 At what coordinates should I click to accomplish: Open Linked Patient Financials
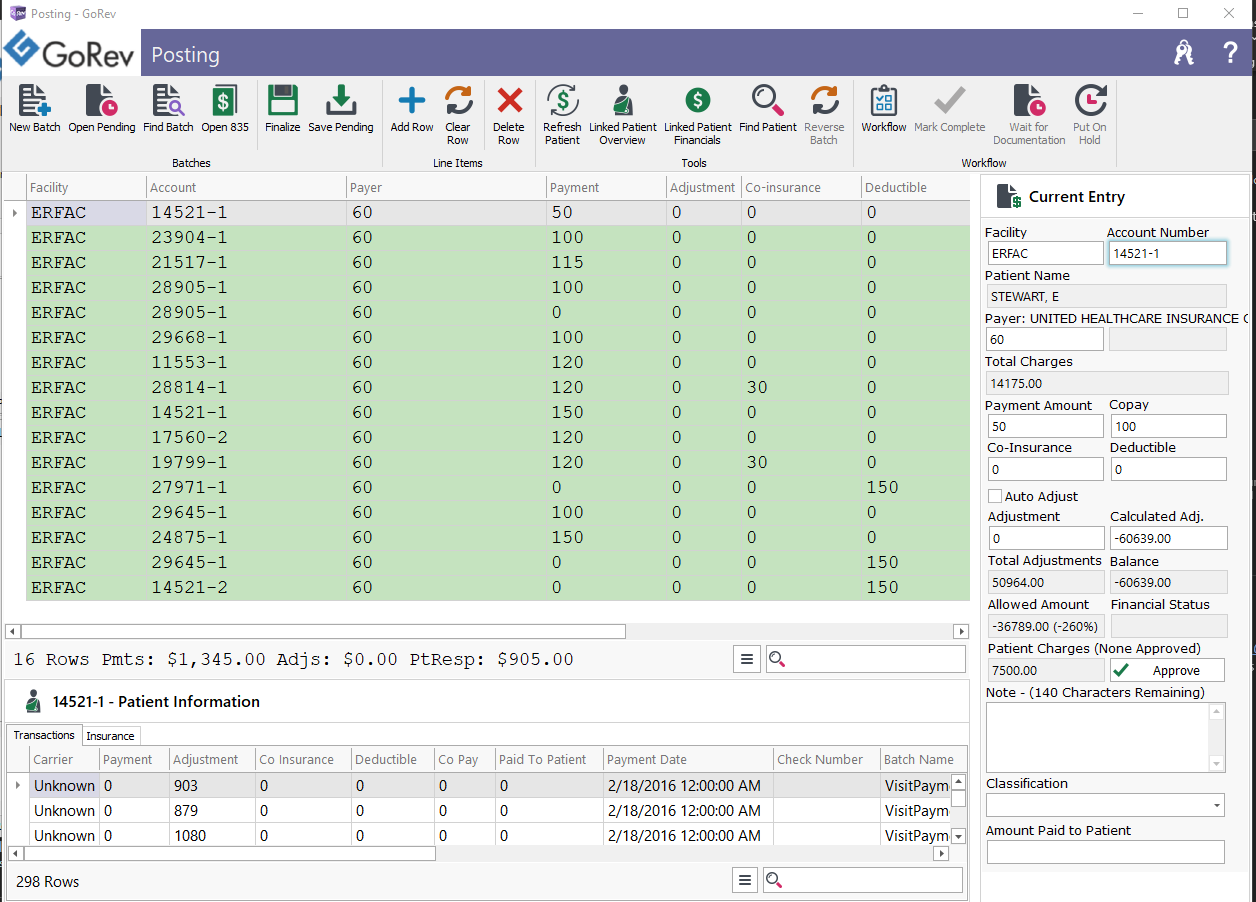click(698, 101)
